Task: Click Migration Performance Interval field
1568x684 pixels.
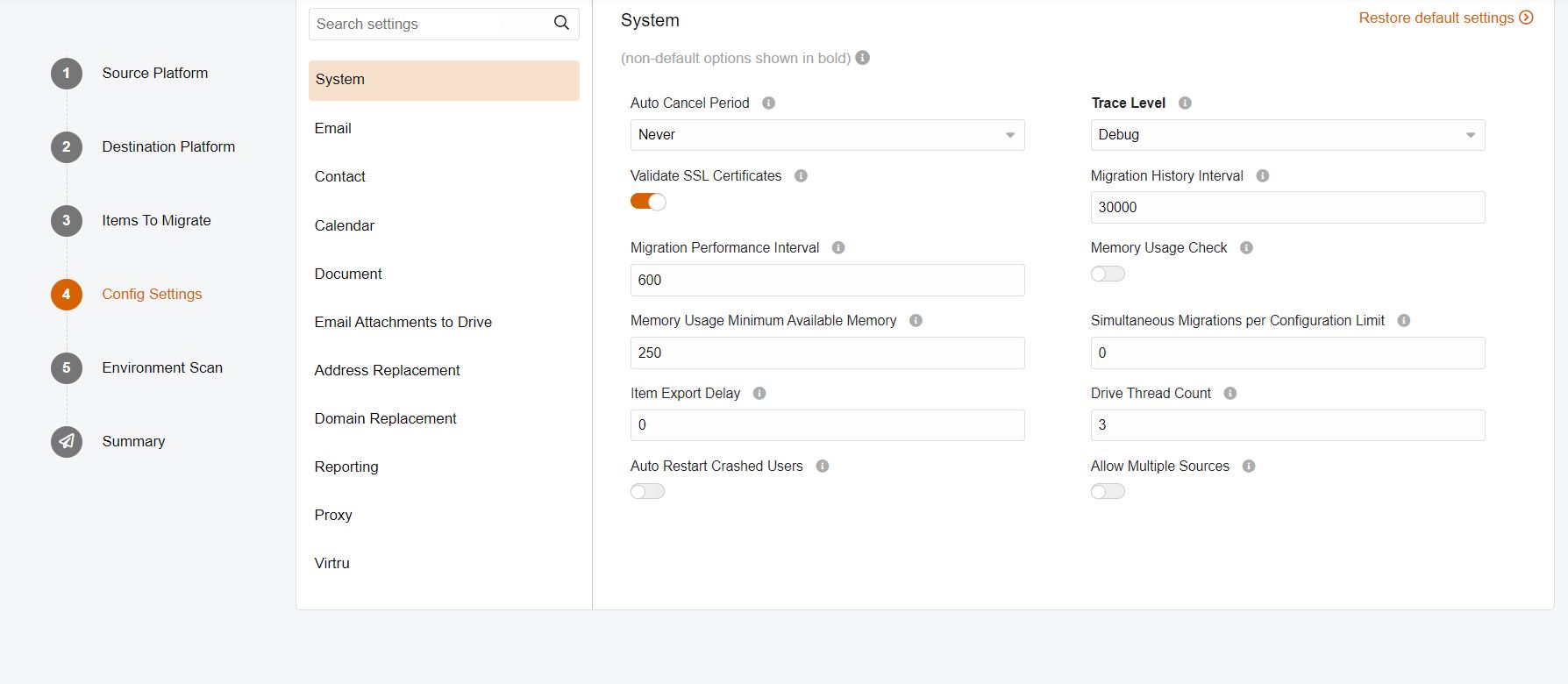Action: point(827,281)
